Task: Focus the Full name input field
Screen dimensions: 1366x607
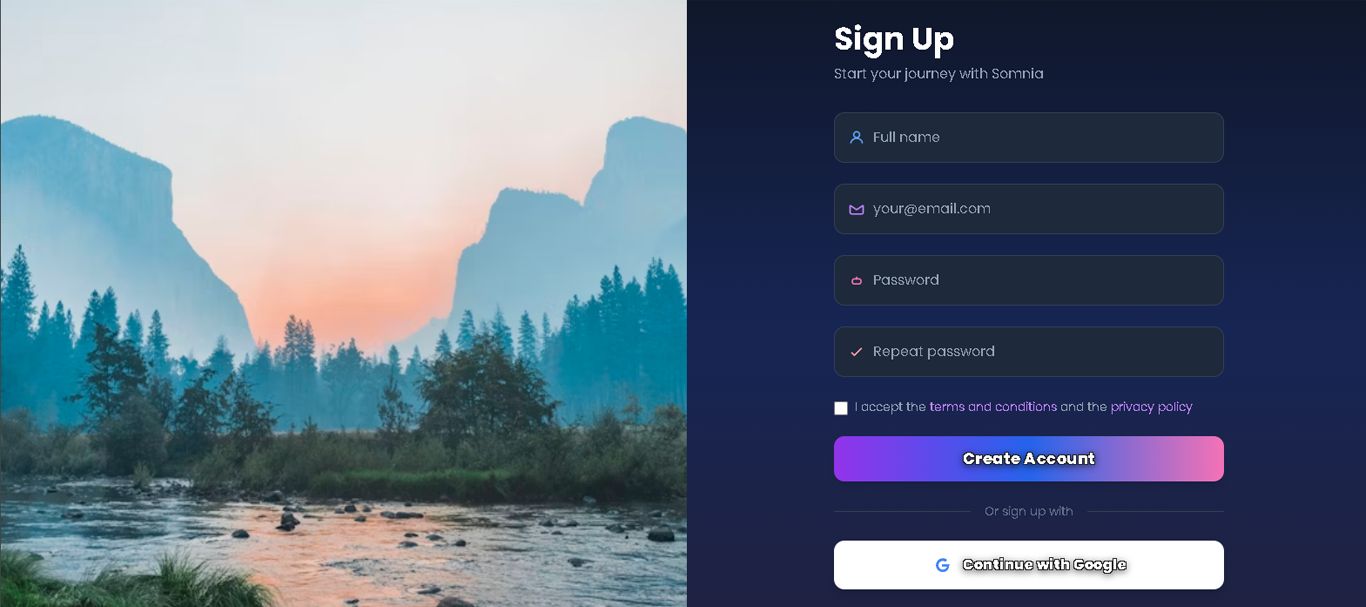Action: pyautogui.click(x=1029, y=137)
